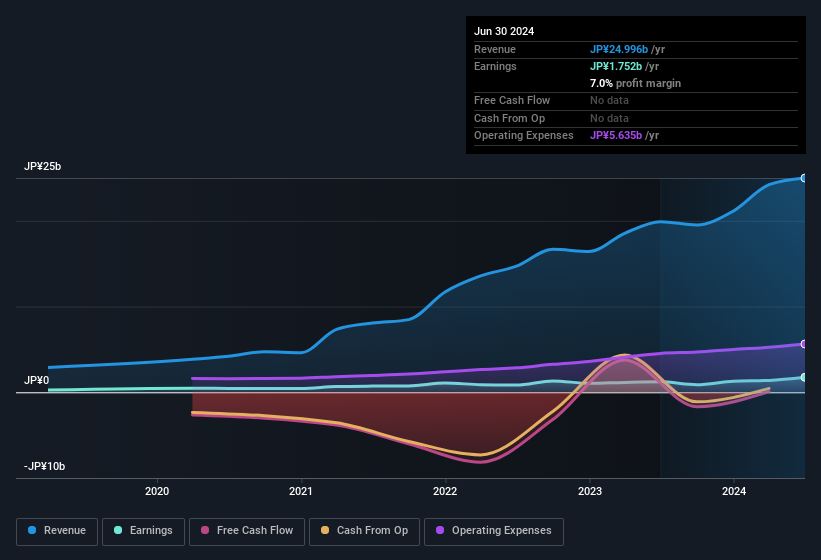Click the blue Revenue endpoint marker
This screenshot has height=560, width=821.
(x=804, y=178)
